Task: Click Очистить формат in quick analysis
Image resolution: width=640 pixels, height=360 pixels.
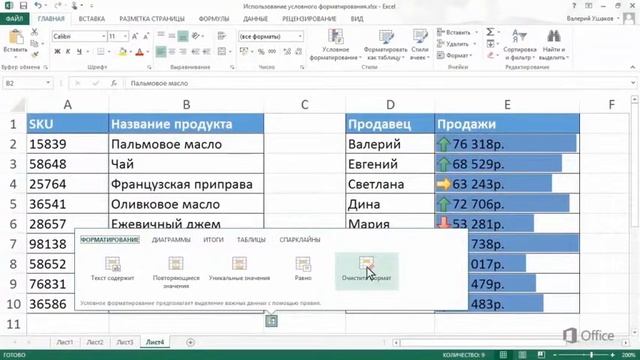Action: tap(367, 271)
